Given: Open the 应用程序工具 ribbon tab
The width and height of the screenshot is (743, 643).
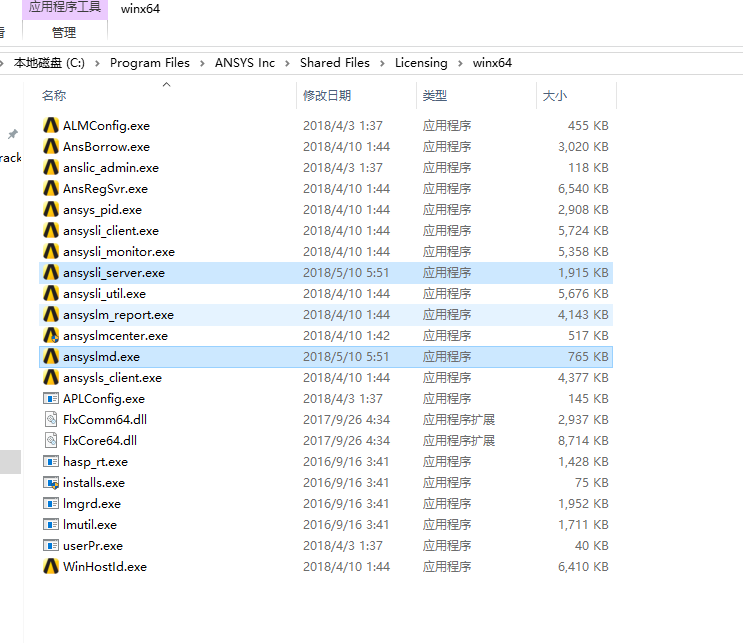Looking at the screenshot, I should pos(65,9).
